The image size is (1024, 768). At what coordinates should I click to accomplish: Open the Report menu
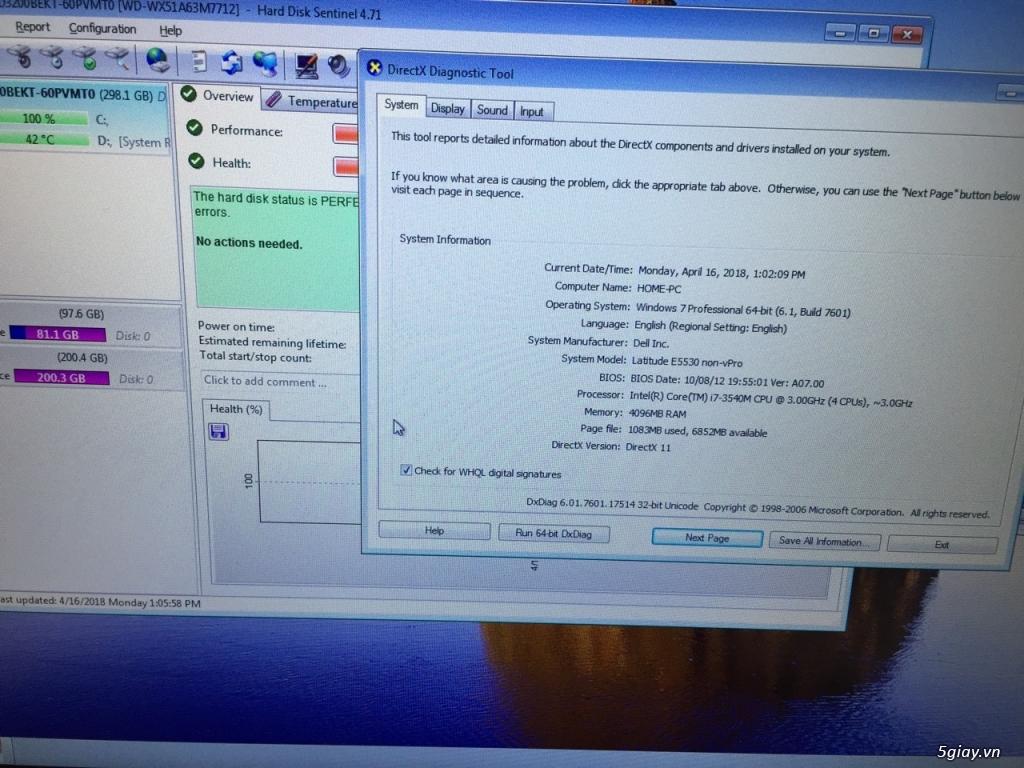click(x=32, y=27)
